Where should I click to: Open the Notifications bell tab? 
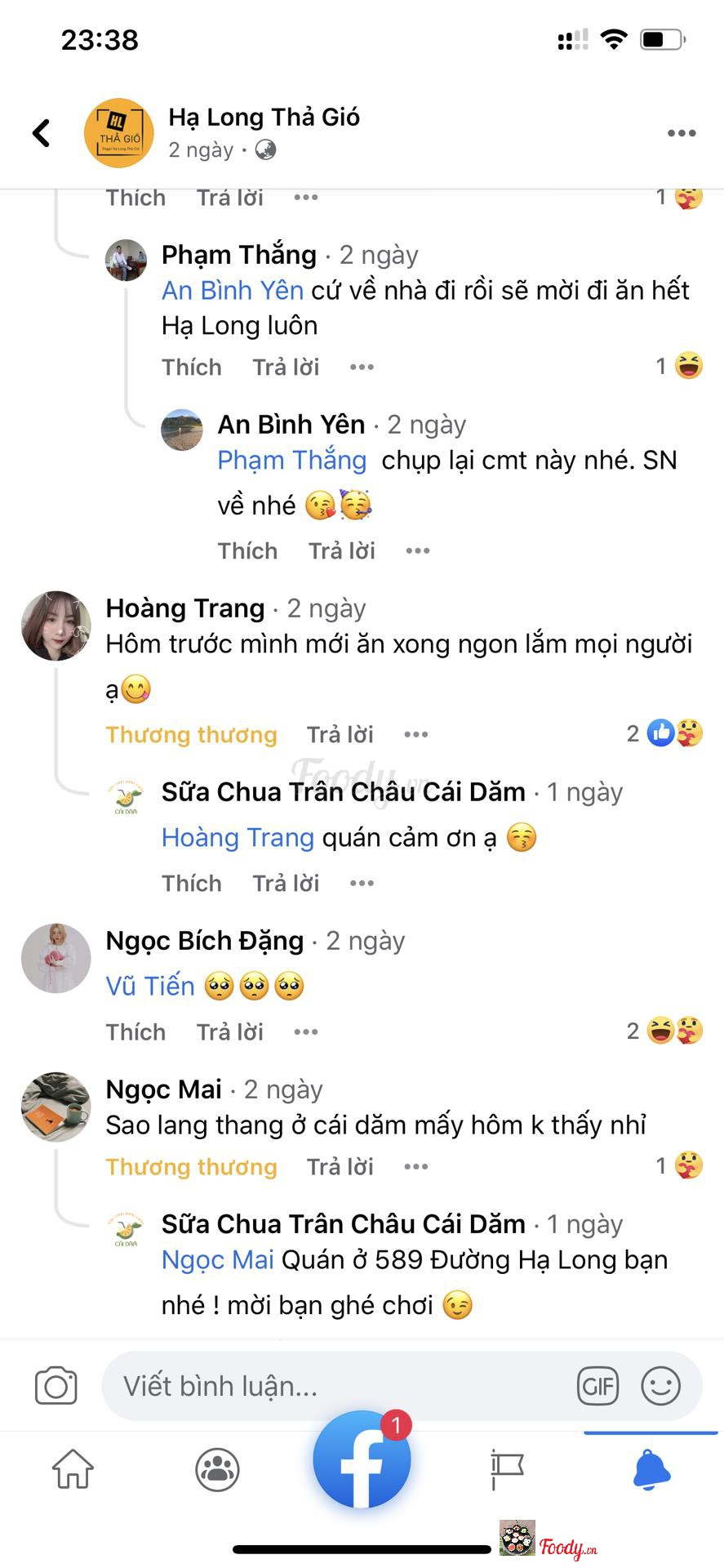(651, 1469)
